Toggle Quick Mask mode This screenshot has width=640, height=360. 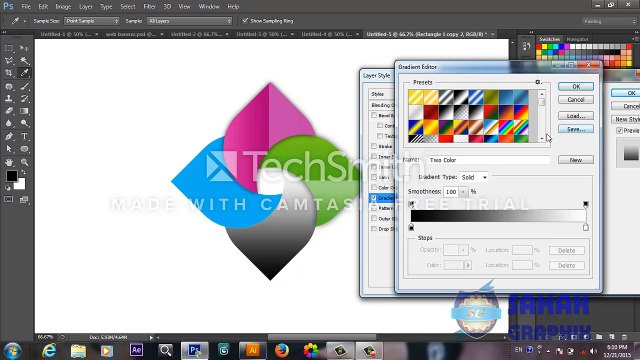(x=9, y=199)
